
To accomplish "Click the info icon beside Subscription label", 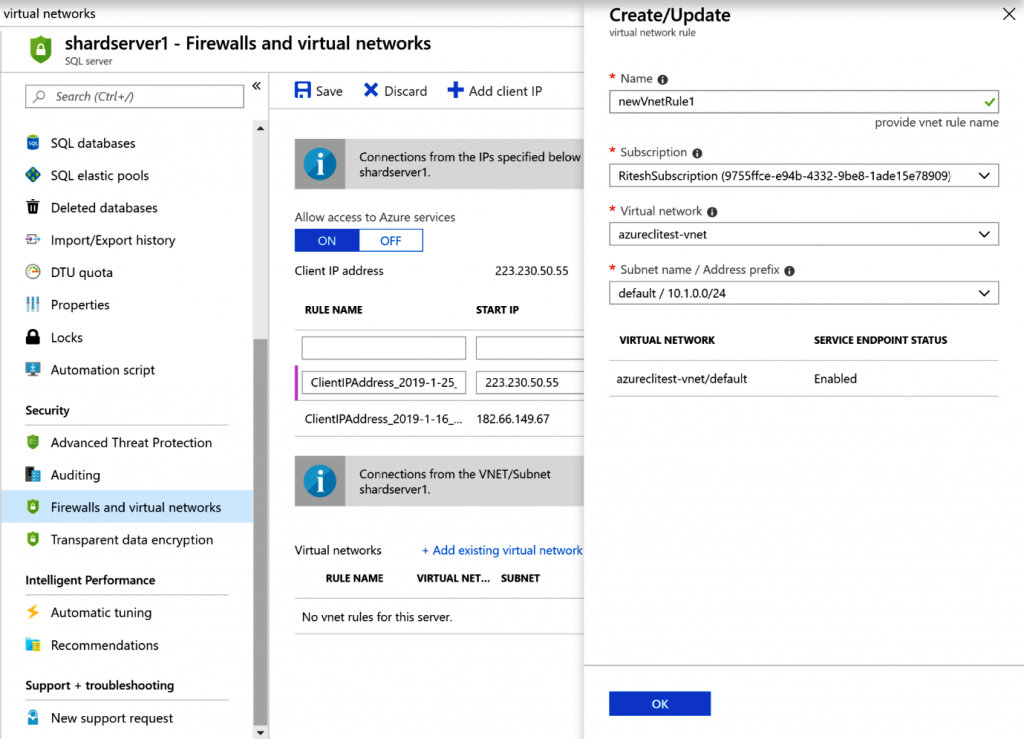I will click(x=697, y=153).
